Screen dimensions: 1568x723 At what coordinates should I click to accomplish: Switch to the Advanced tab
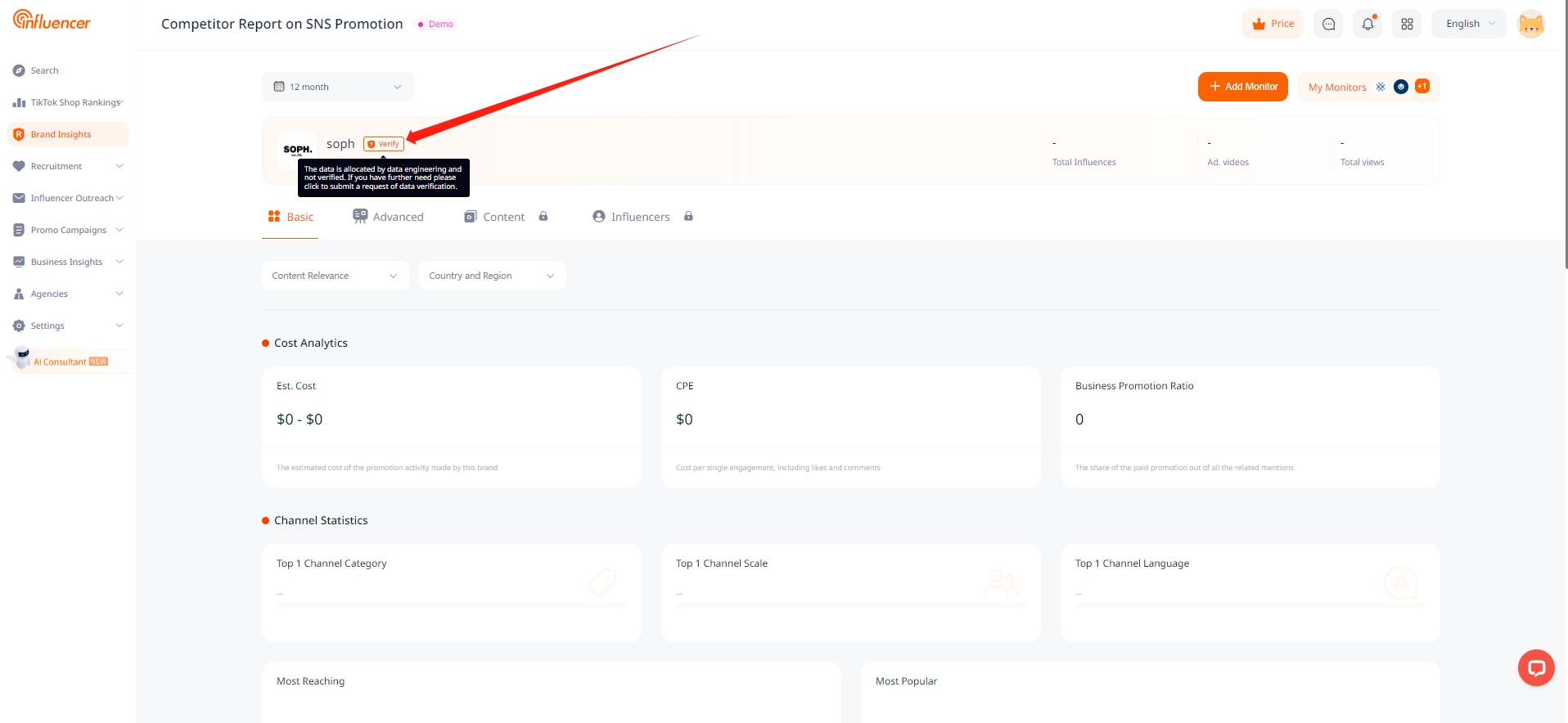tap(389, 217)
